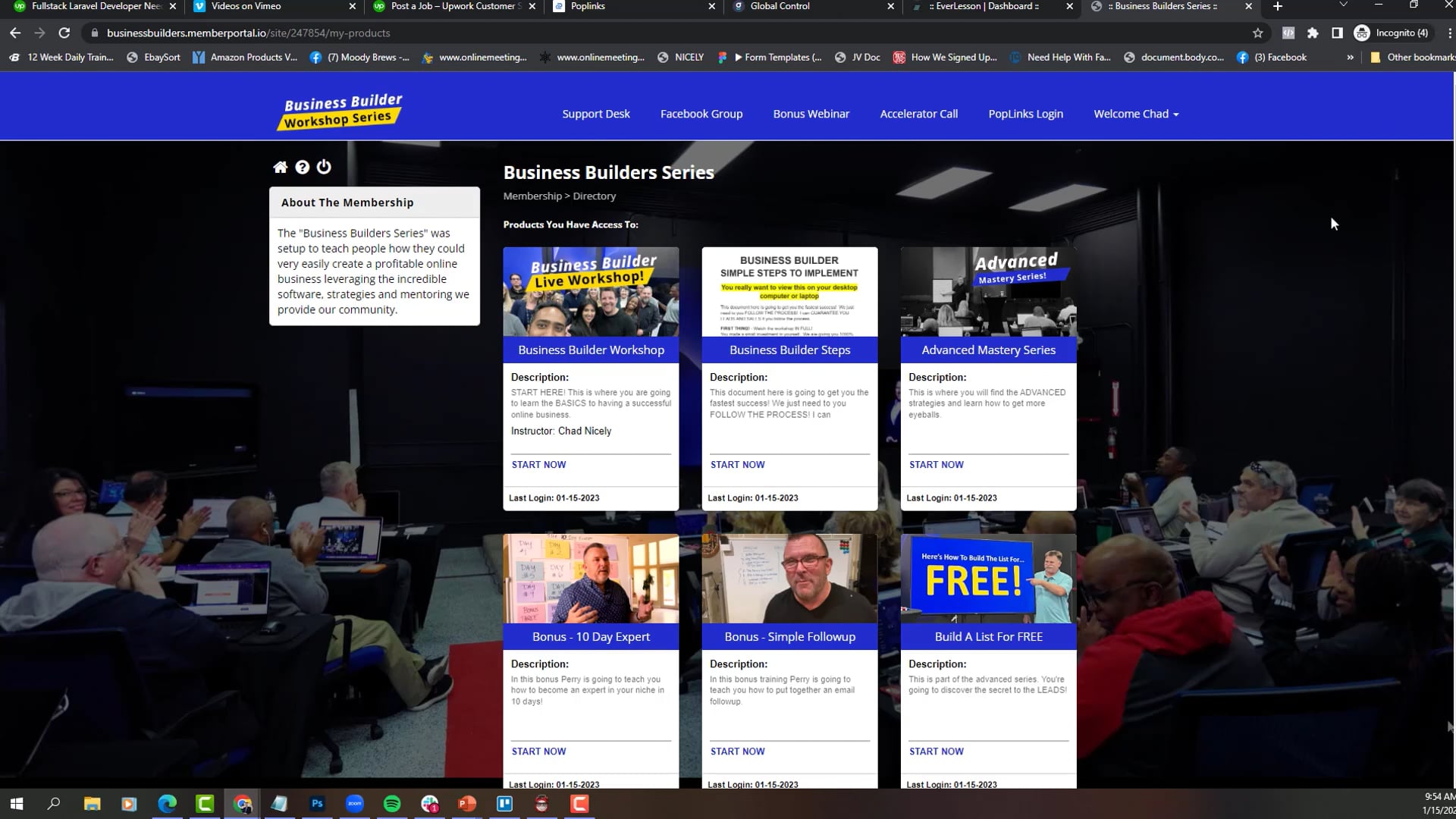Open the NICELY bookmark
Screen dimensions: 1456x819
coord(681,57)
